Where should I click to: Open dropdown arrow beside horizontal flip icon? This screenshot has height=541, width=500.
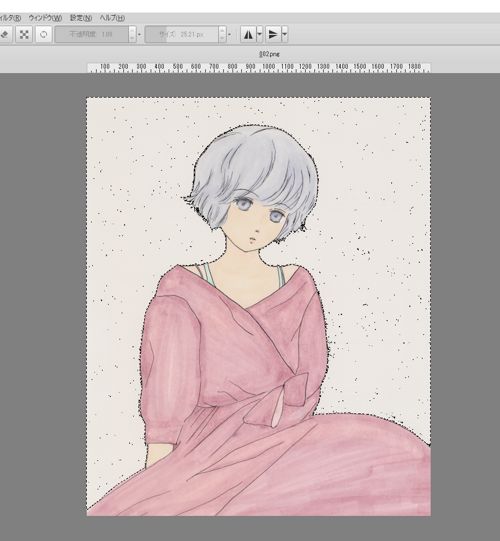pyautogui.click(x=259, y=34)
